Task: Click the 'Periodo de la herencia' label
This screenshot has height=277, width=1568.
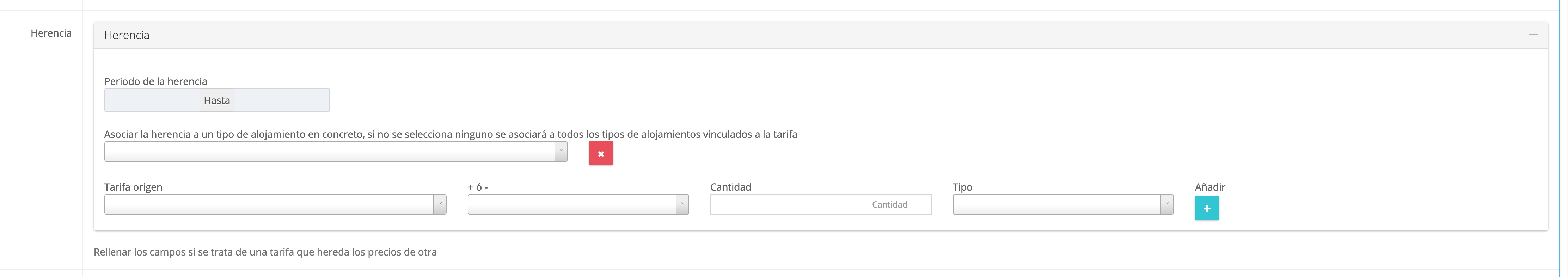Action: 155,81
